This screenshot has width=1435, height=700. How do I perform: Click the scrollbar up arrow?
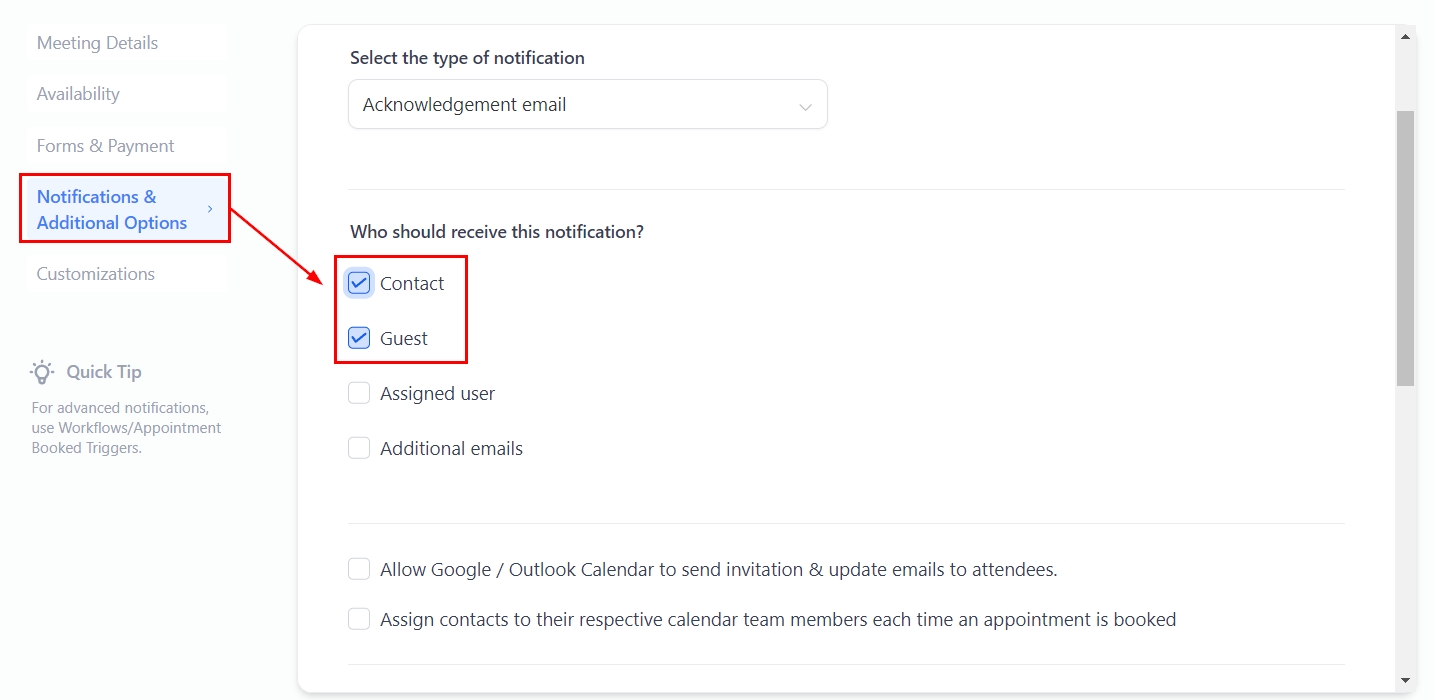tap(1405, 37)
